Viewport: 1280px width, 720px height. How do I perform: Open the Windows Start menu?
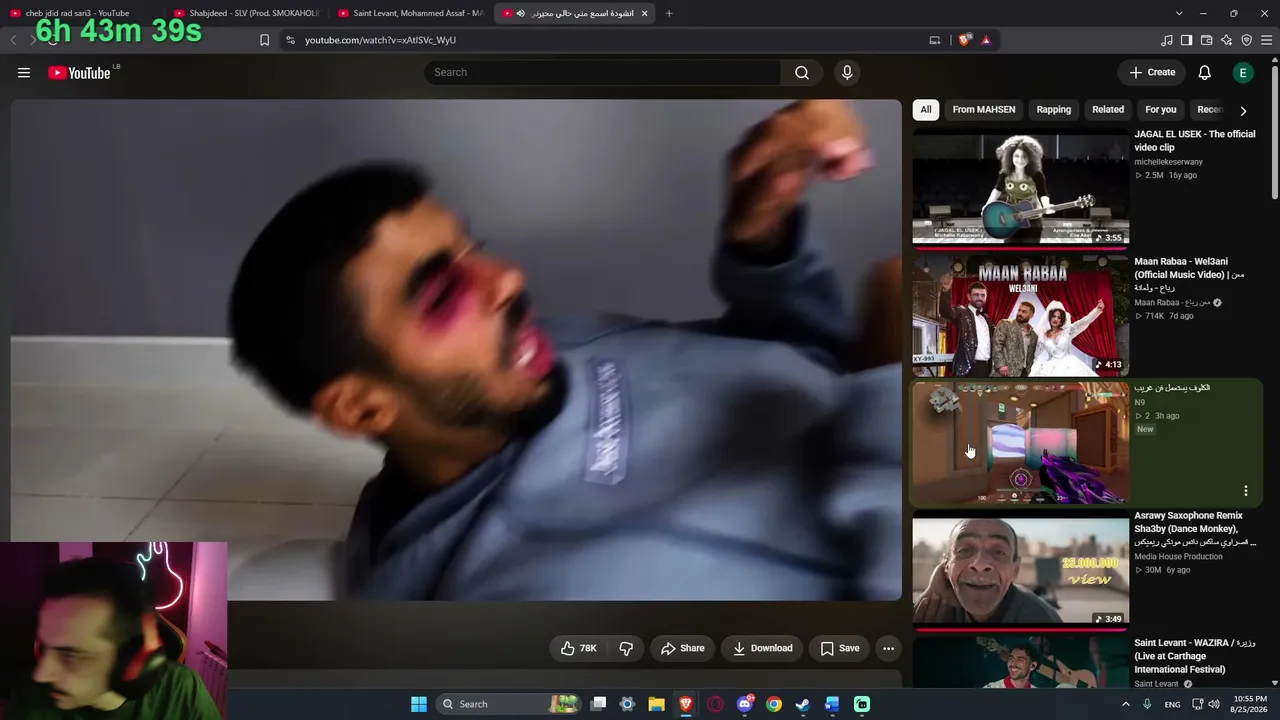tap(419, 704)
